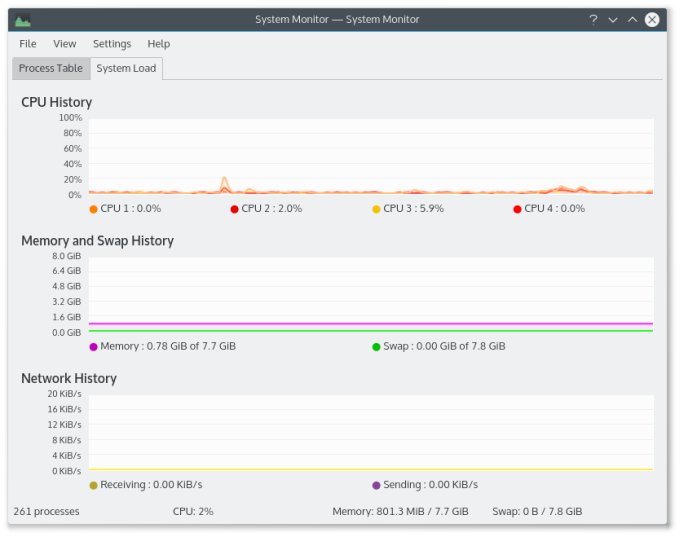Click the magenta Memory legend dot
The height and width of the screenshot is (537, 680).
coord(93,347)
